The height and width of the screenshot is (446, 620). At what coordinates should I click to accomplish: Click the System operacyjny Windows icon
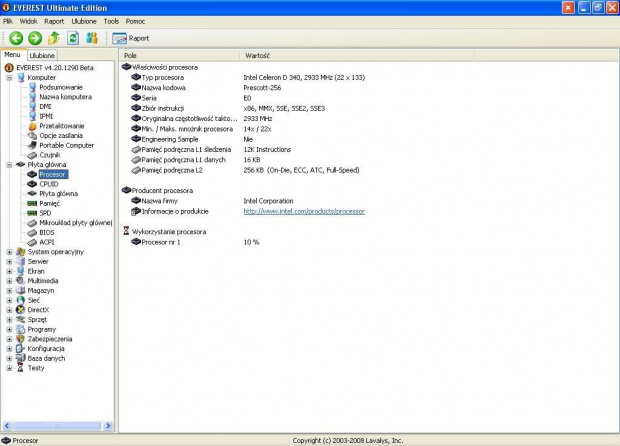(21, 252)
